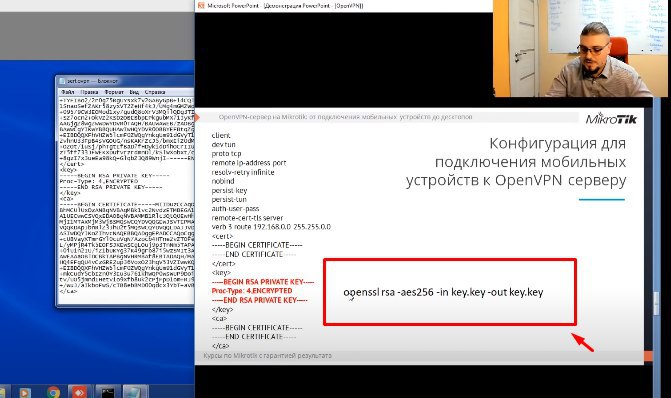Click red 'Proc-Type: 4,ENCRYPTED' on slide

point(252,291)
